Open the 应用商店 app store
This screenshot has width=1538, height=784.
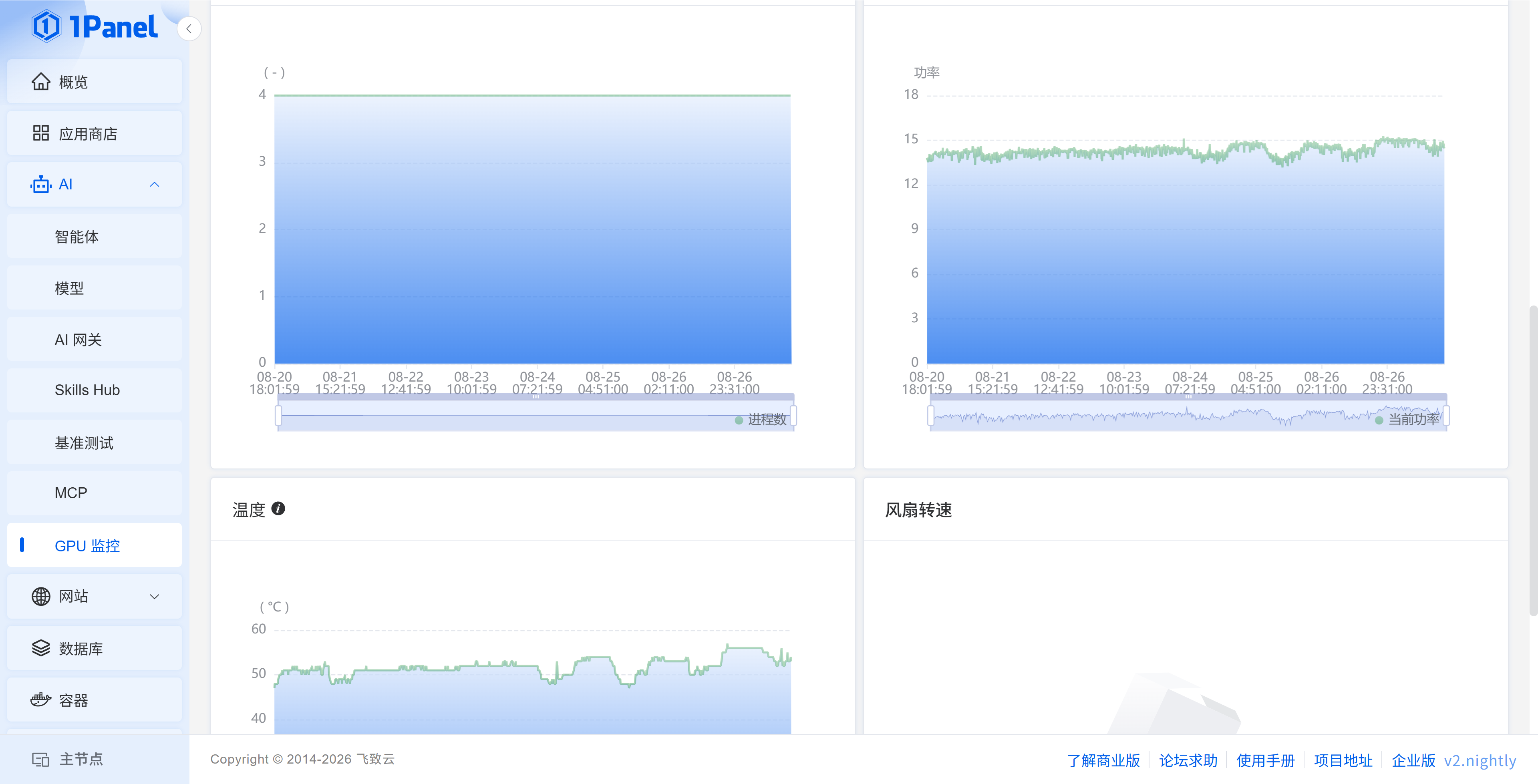tap(95, 133)
